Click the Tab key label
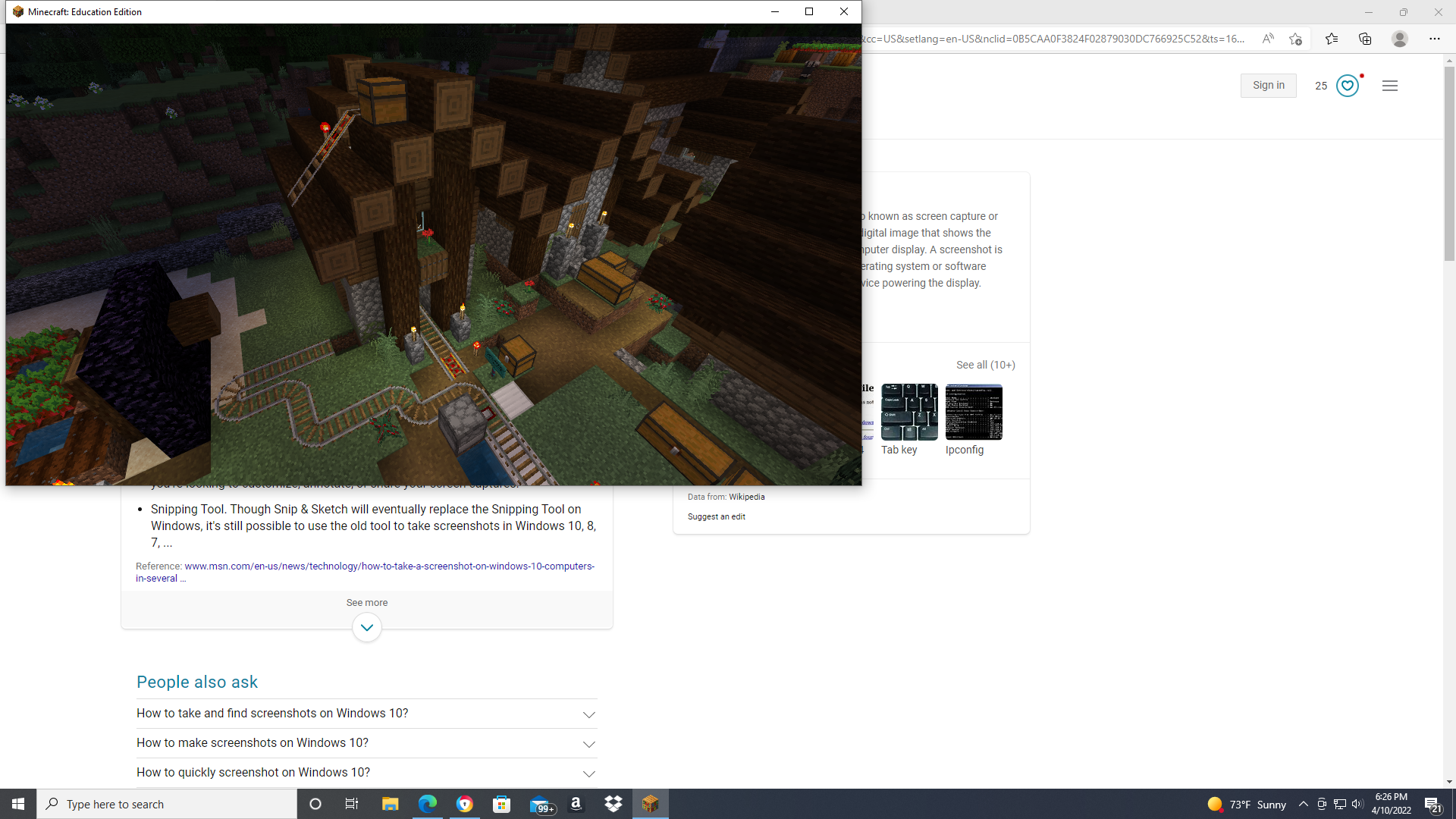This screenshot has width=1456, height=819. click(x=899, y=450)
